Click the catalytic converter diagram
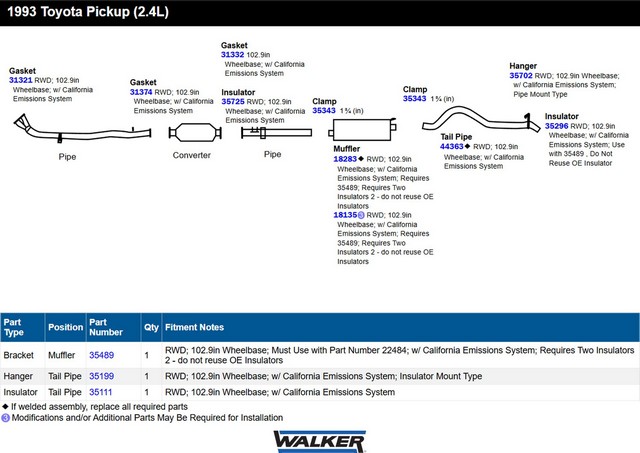 [x=195, y=133]
